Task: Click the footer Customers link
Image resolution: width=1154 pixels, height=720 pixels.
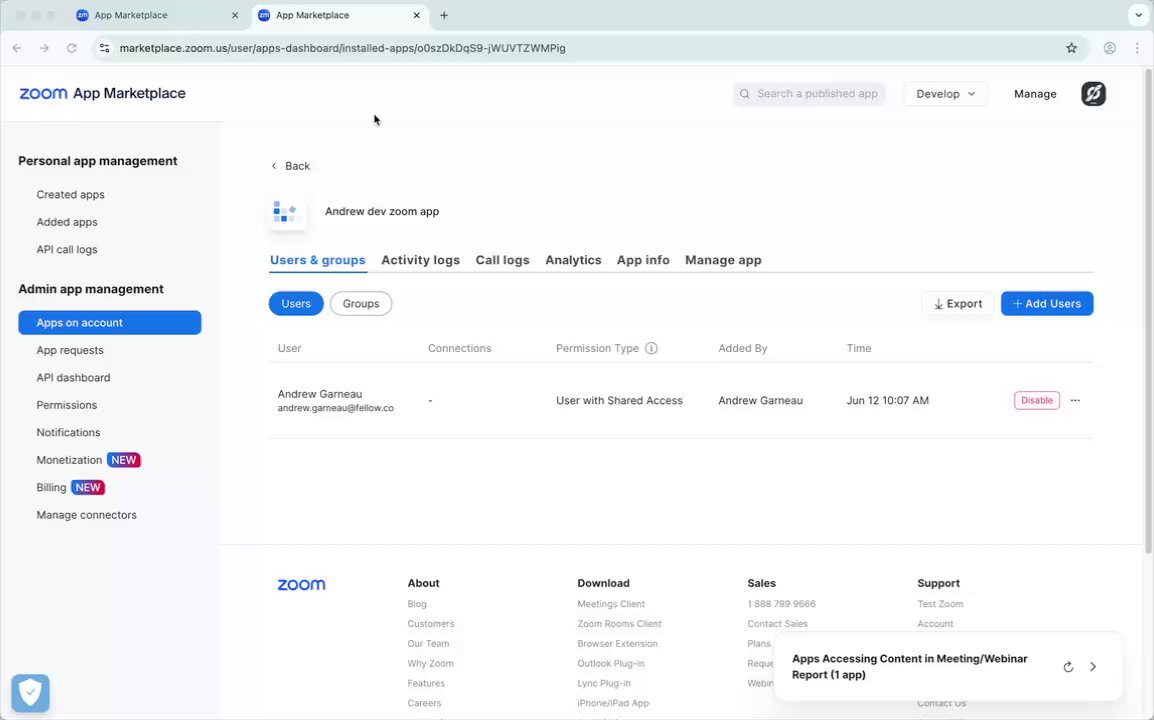Action: coord(431,624)
